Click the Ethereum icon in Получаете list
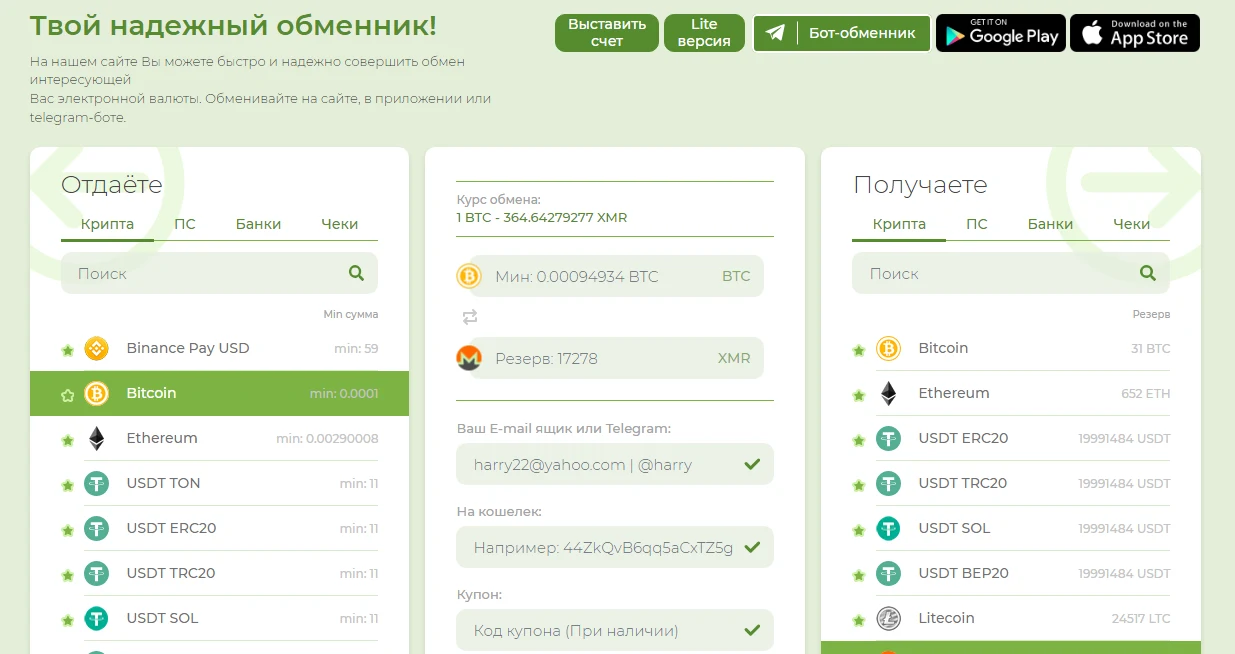The height and width of the screenshot is (654, 1235). click(888, 393)
